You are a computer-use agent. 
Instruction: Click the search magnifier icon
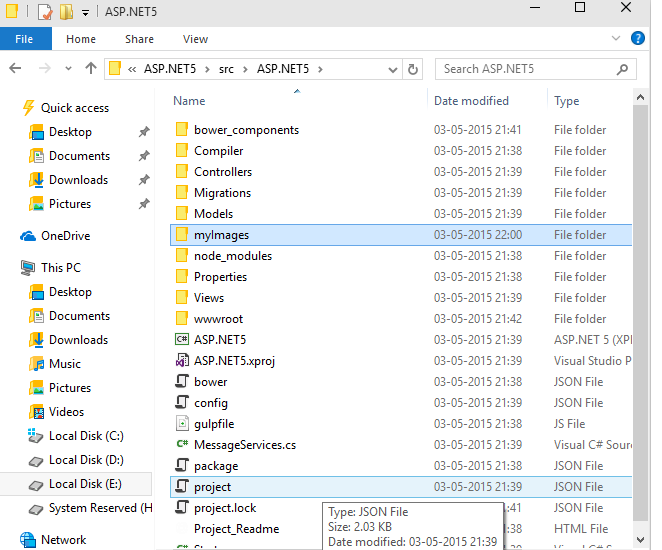[622, 69]
